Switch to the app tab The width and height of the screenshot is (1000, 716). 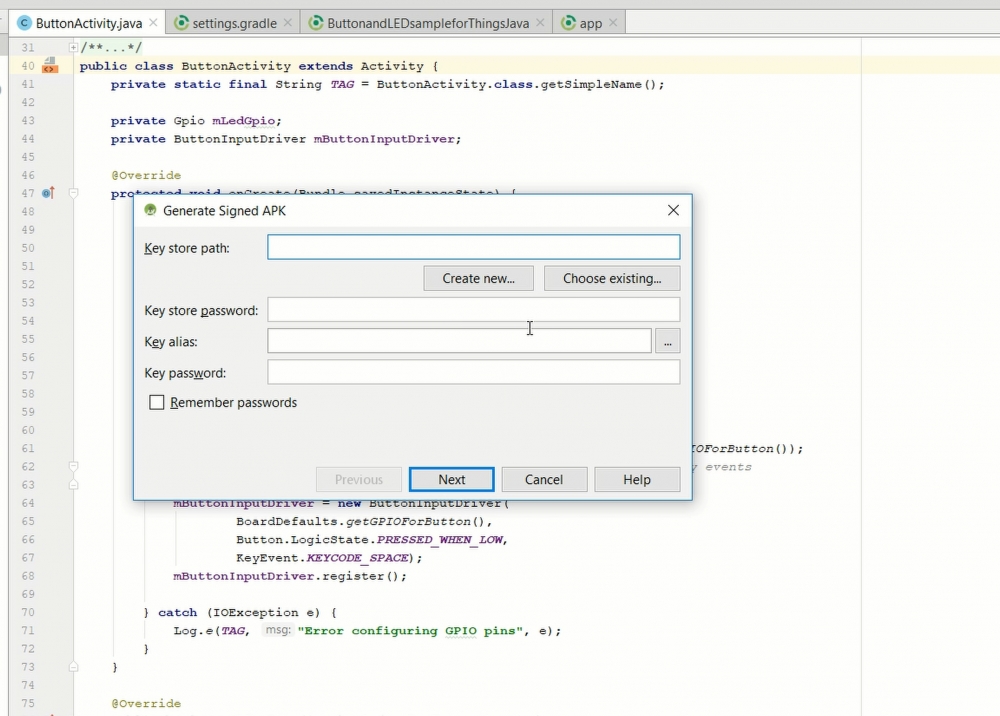coord(590,23)
